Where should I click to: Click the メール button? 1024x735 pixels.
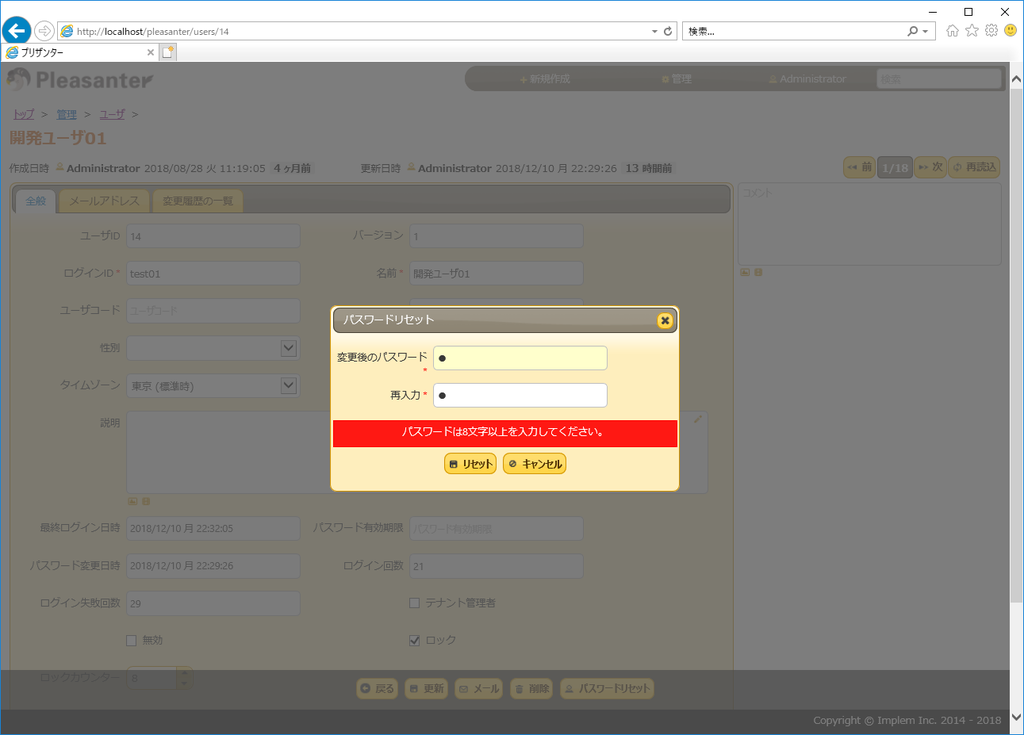coord(479,689)
